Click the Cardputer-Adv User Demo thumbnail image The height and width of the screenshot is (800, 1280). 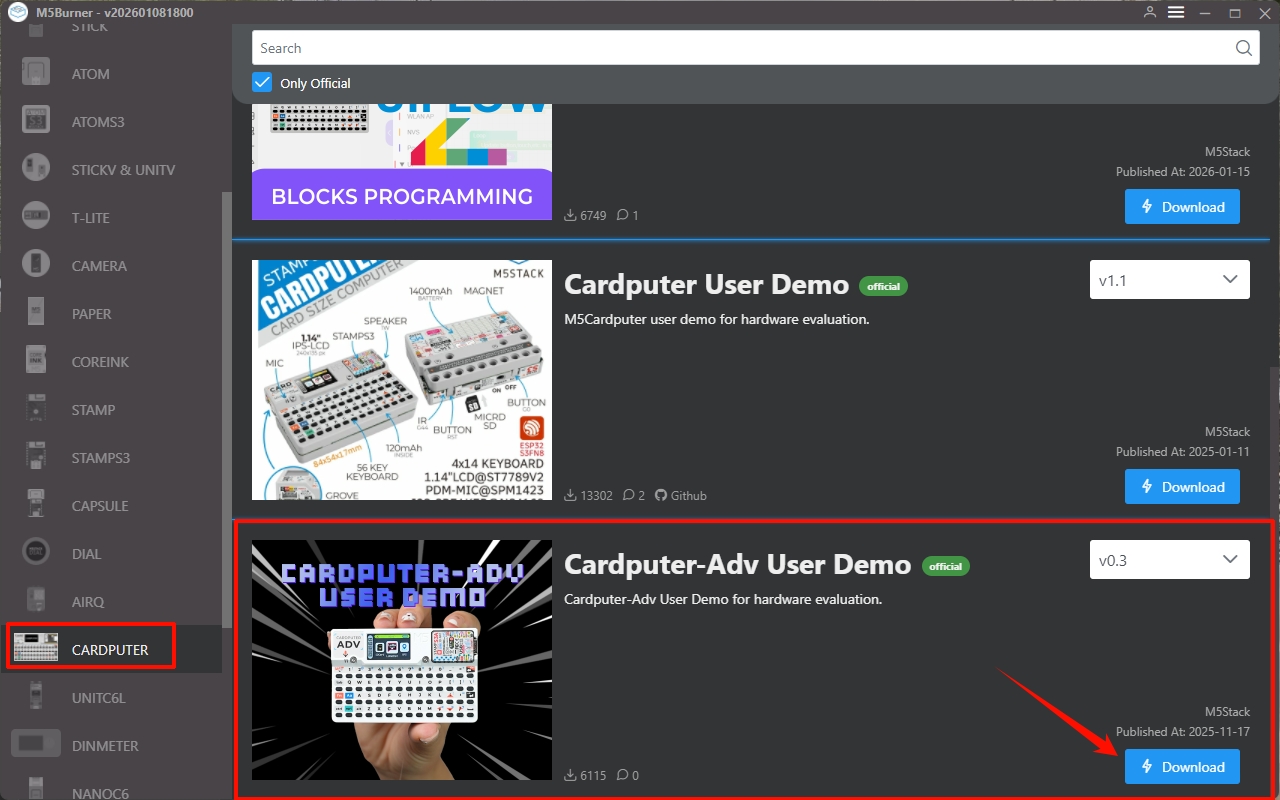[x=402, y=660]
